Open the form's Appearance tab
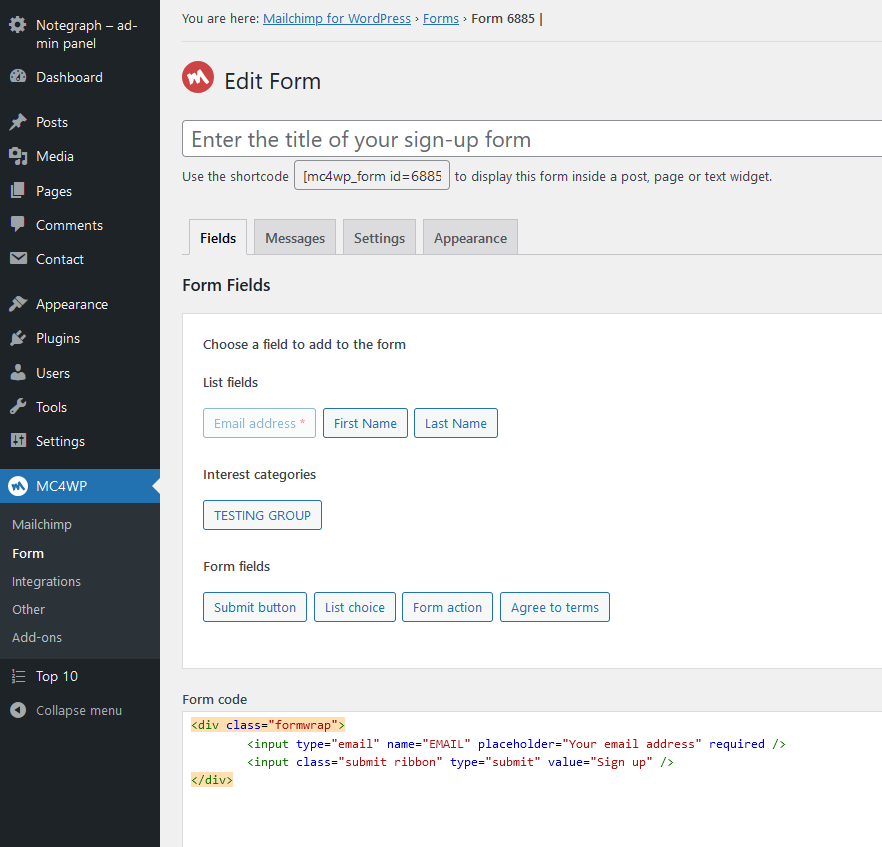 [x=470, y=237]
